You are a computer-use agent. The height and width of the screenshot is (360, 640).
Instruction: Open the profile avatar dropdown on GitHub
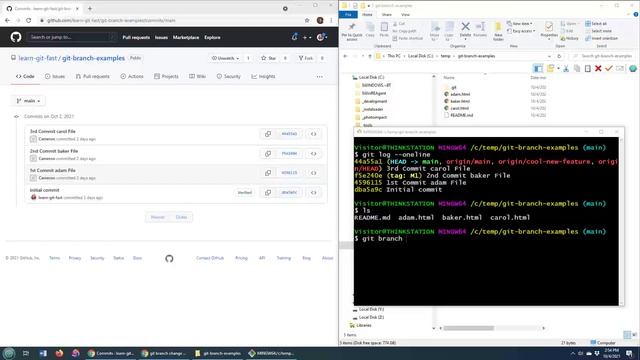tap(322, 37)
